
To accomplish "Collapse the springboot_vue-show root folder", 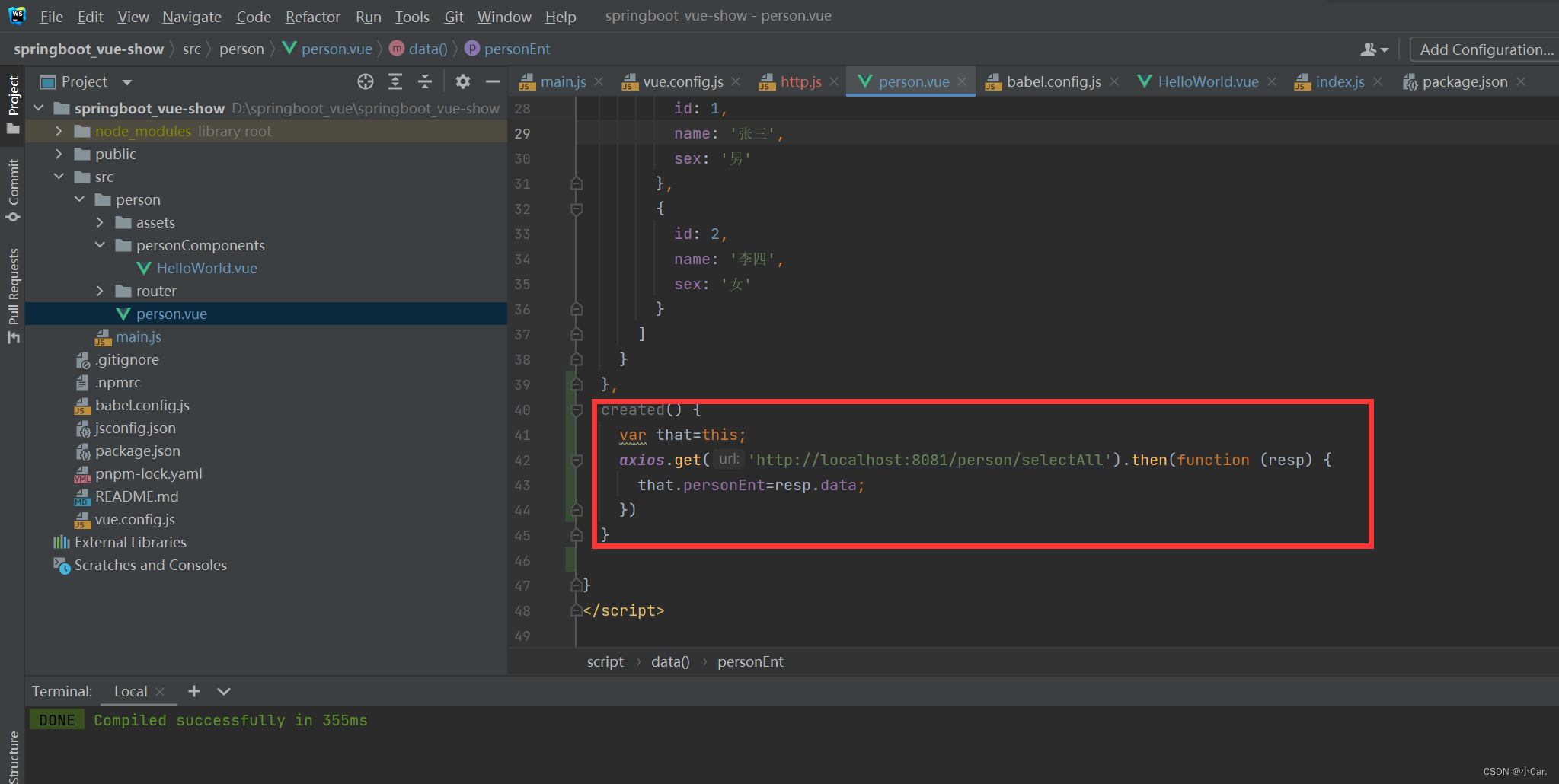I will pos(39,108).
